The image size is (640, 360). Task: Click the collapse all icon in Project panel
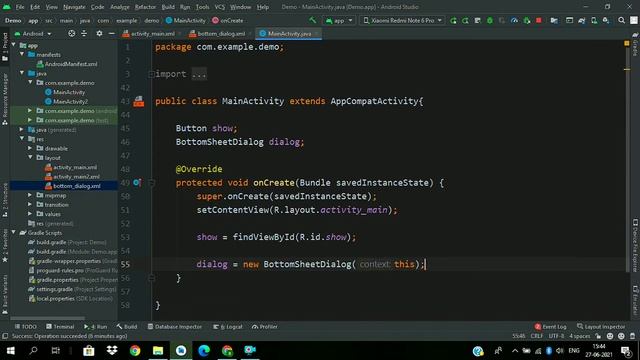84,33
